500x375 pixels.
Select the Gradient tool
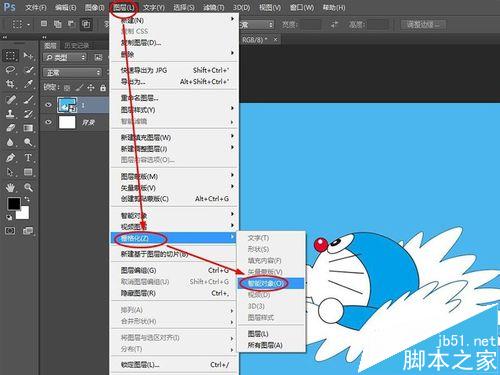28,128
